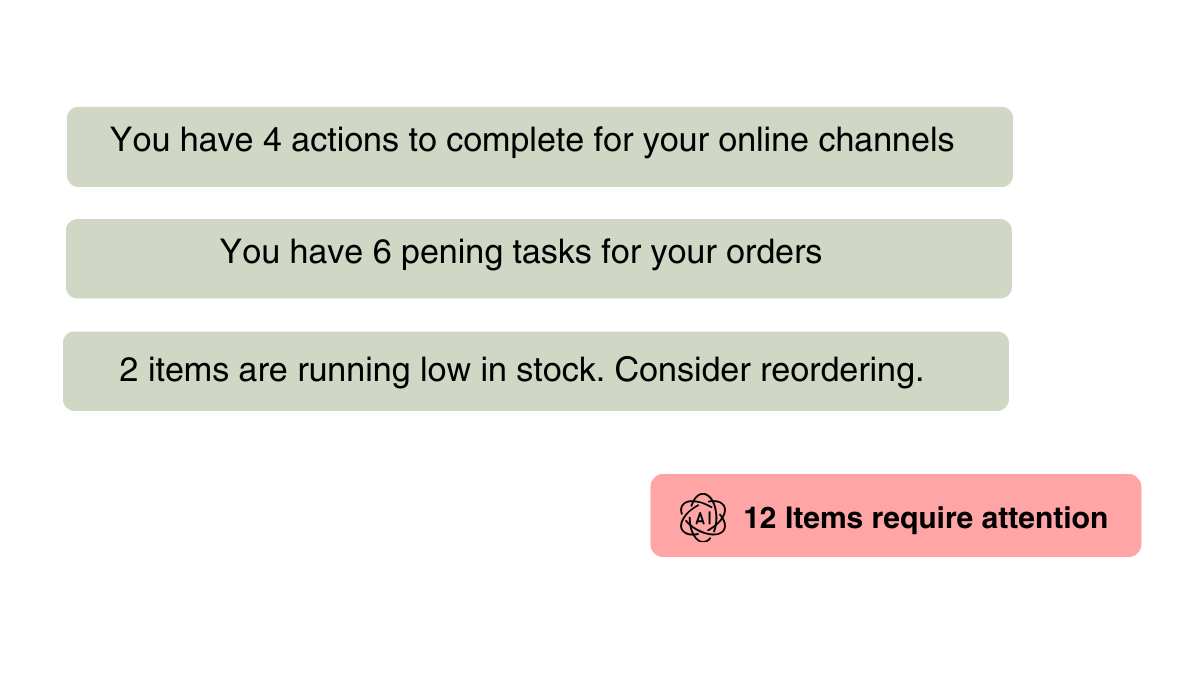Click the "online channels" text in the first banner
Viewport: 1190px width, 677px height.
pos(836,140)
